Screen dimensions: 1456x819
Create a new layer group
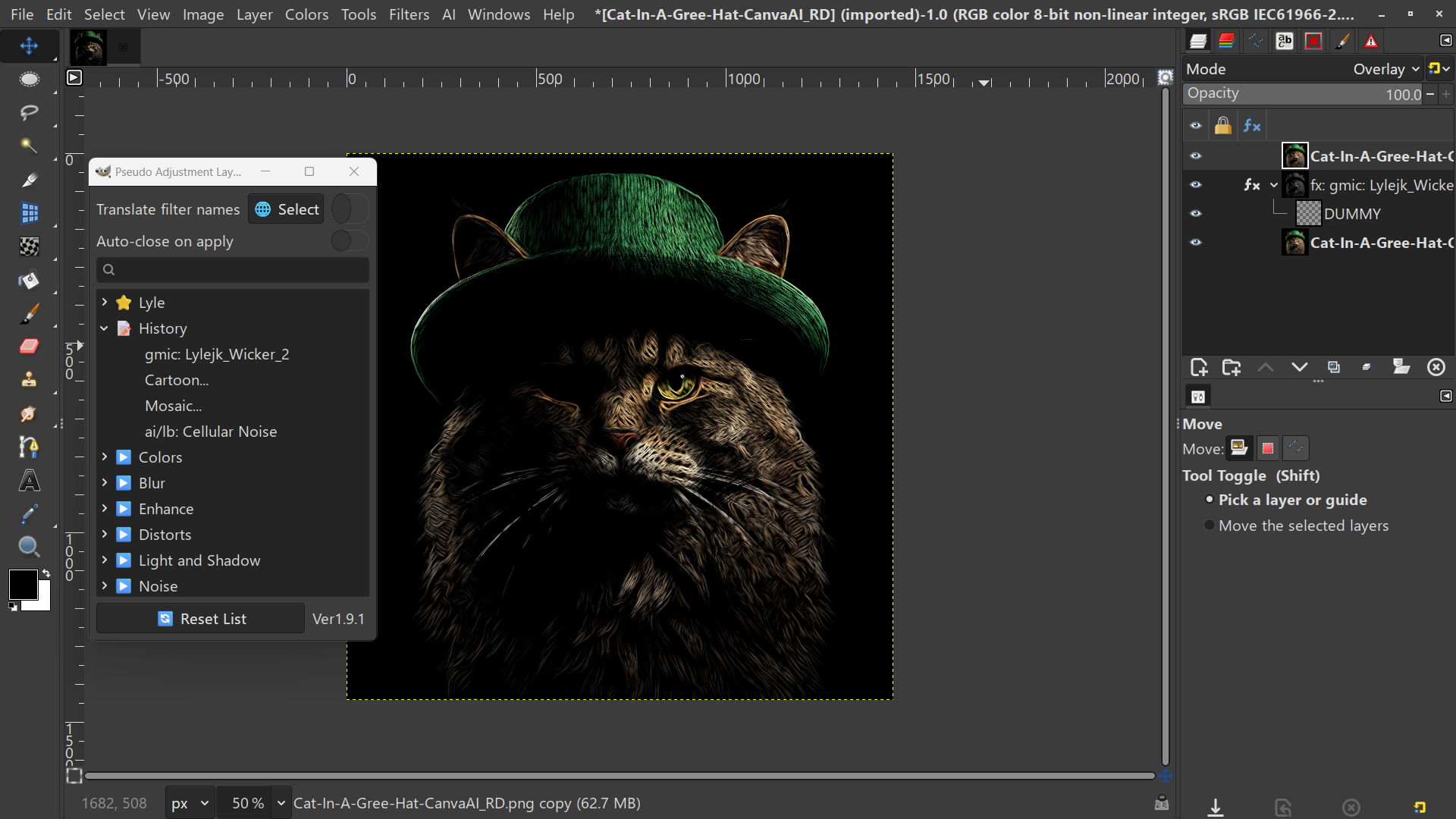click(1232, 368)
